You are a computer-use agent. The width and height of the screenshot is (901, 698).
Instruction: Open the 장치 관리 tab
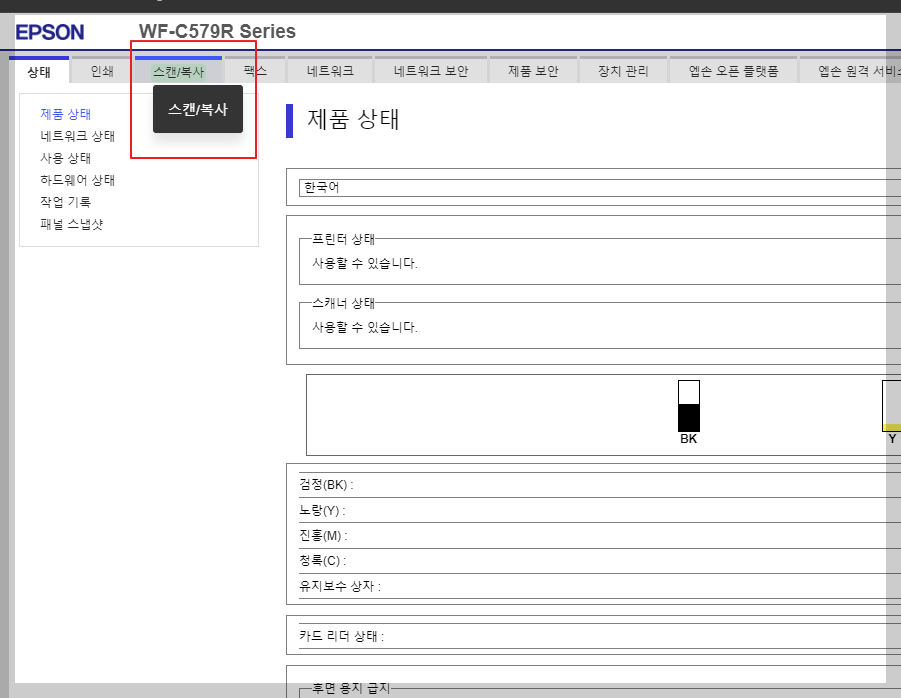(623, 71)
